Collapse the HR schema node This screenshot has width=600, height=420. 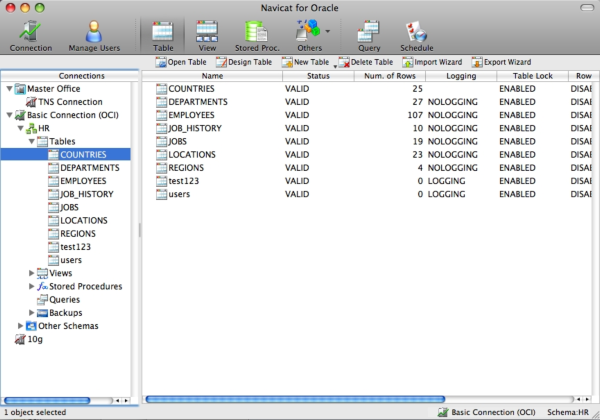point(21,128)
